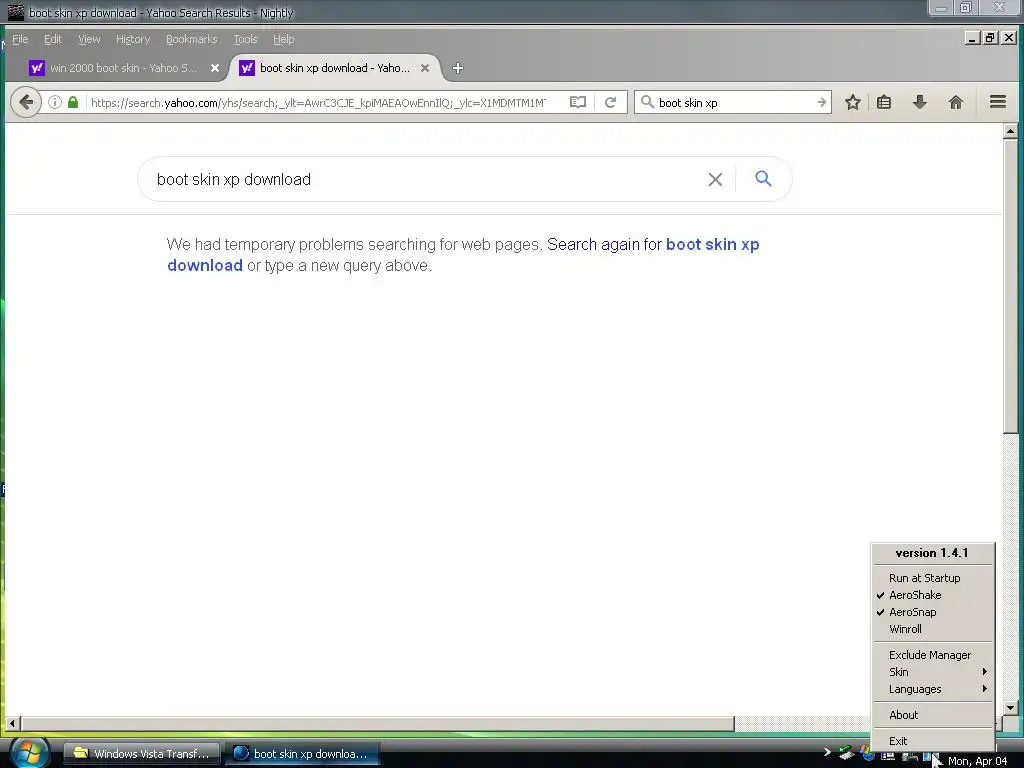1024x768 pixels.
Task: Click 'boot skin xp downloa...' taskbar button
Action: [302, 754]
